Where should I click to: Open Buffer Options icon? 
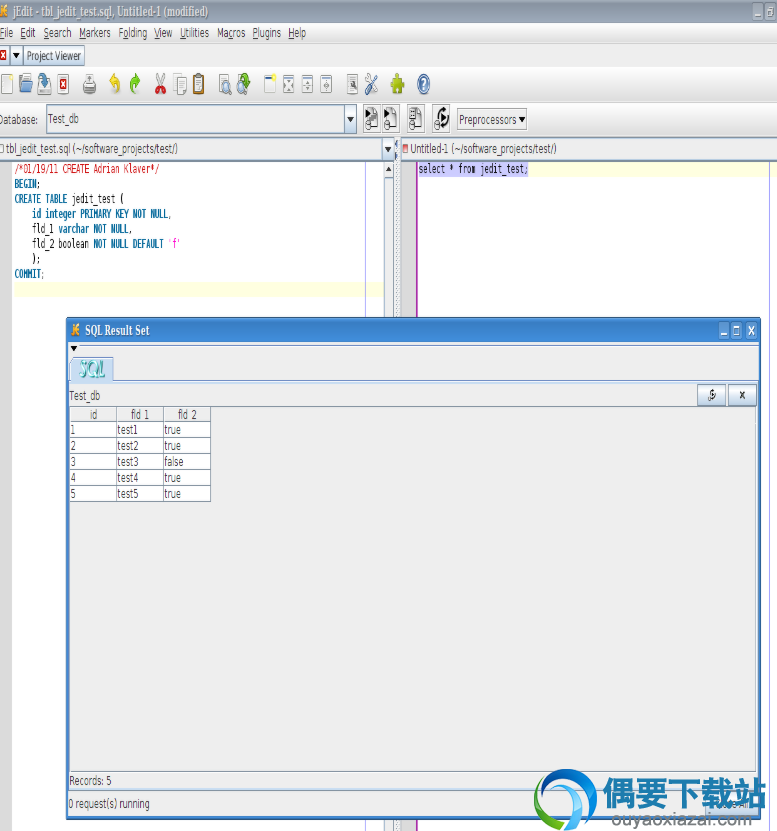point(352,84)
